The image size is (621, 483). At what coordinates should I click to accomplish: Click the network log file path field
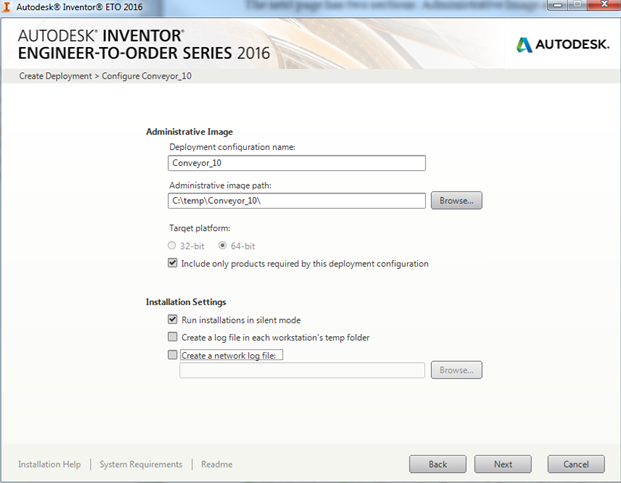(302, 370)
